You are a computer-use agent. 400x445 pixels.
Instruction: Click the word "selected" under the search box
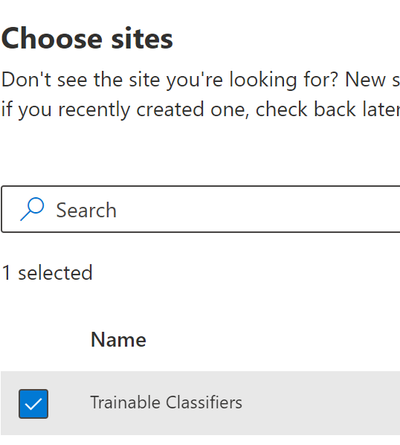click(55, 273)
